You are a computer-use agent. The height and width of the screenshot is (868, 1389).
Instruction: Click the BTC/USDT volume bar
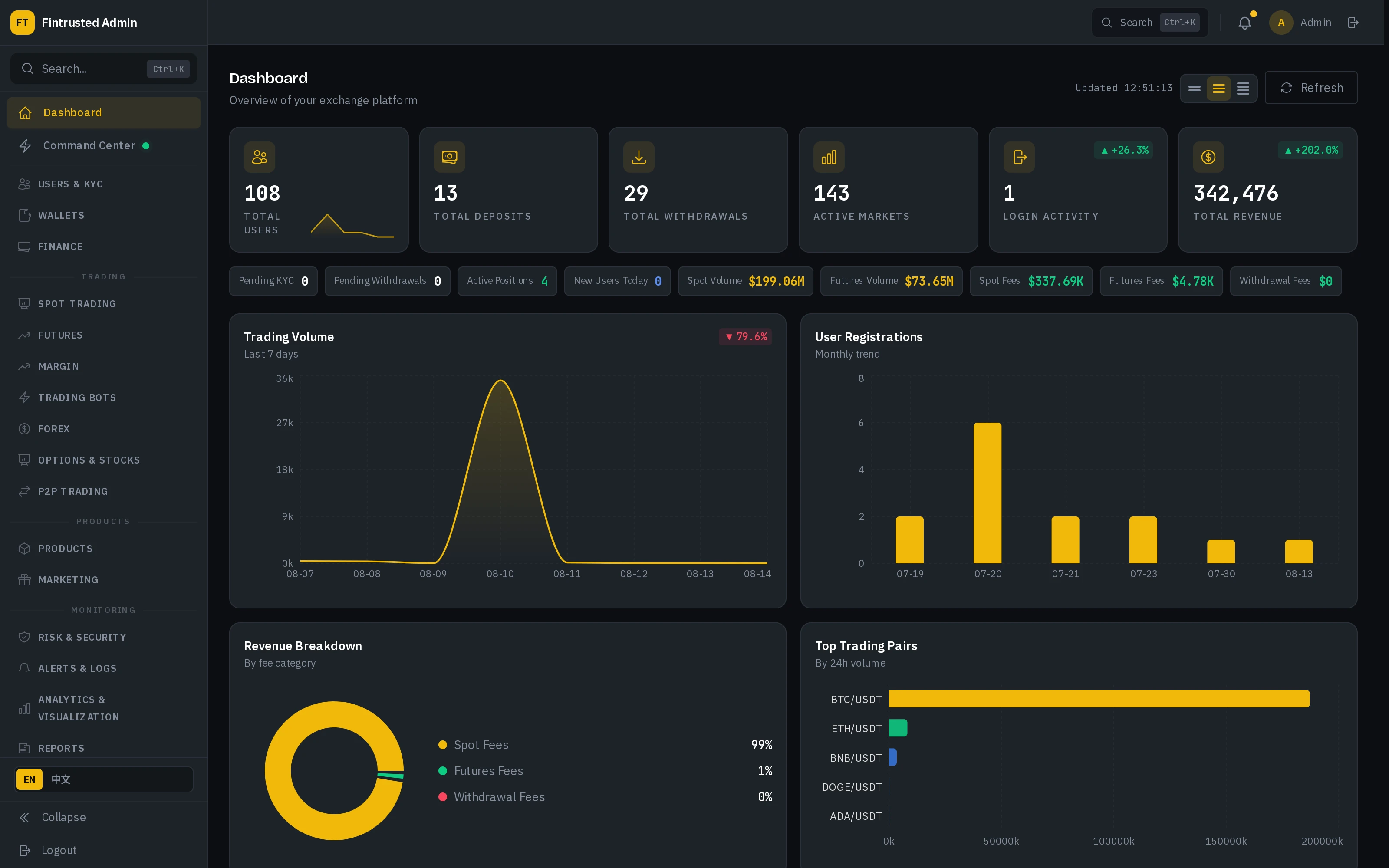[x=1099, y=699]
